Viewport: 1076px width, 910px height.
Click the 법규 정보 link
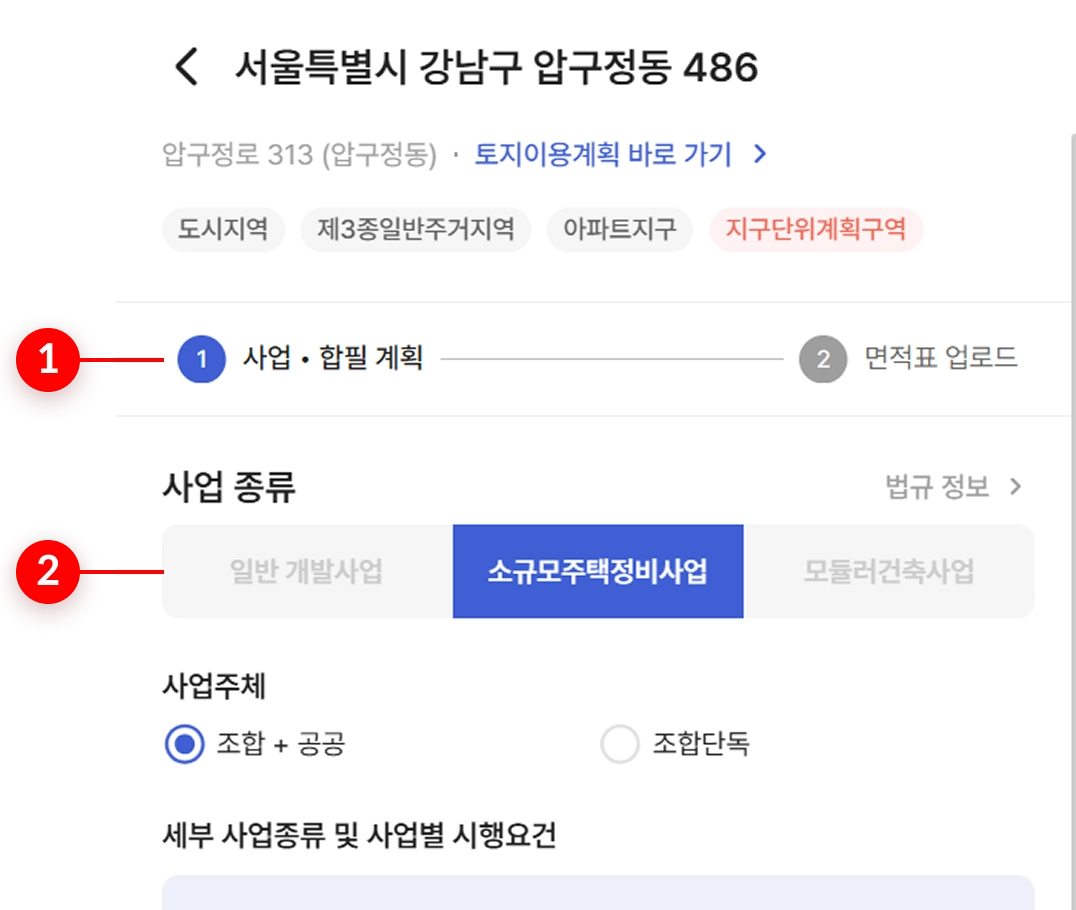[x=937, y=487]
